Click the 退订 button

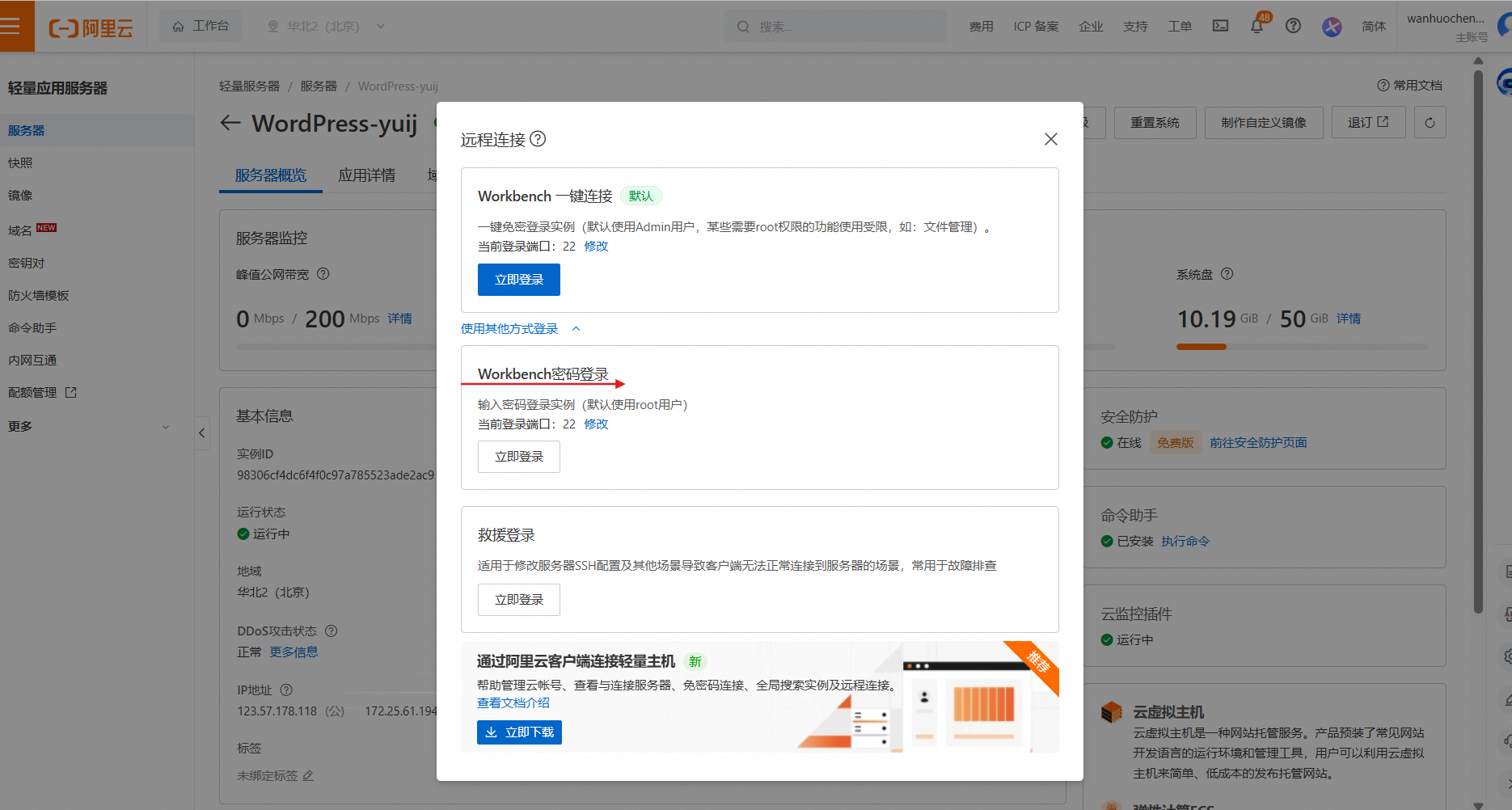coord(1368,123)
